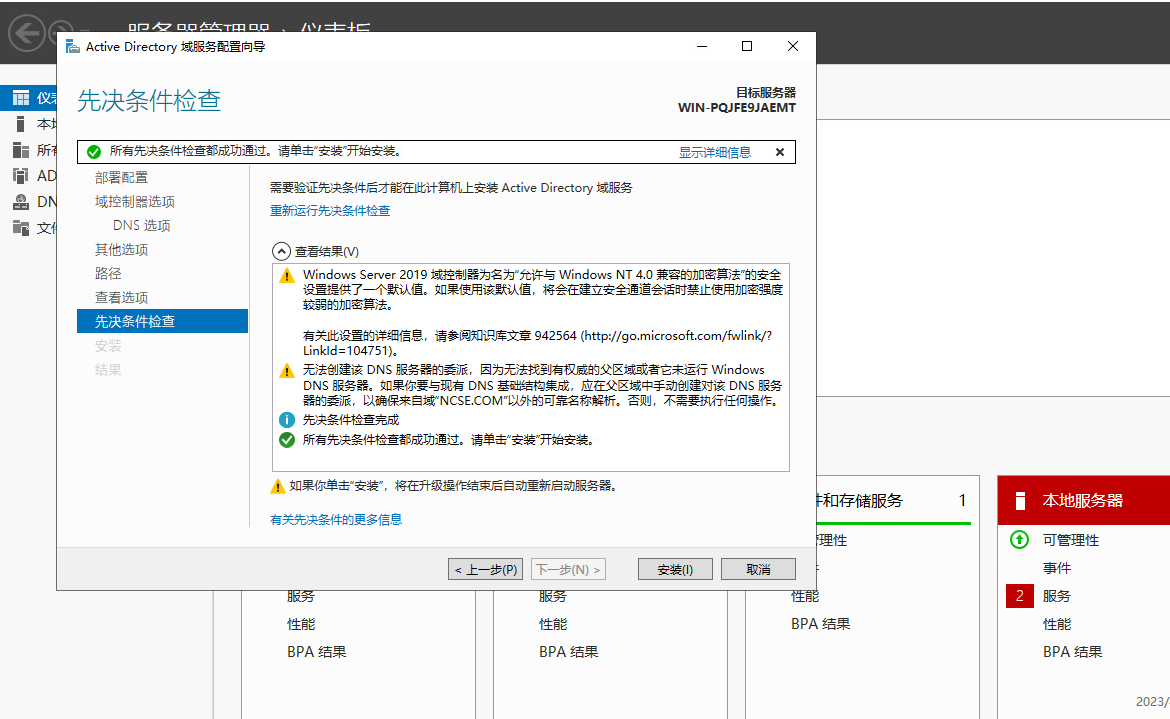
Task: Click the AD DS wizard title bar icon
Action: (72, 47)
